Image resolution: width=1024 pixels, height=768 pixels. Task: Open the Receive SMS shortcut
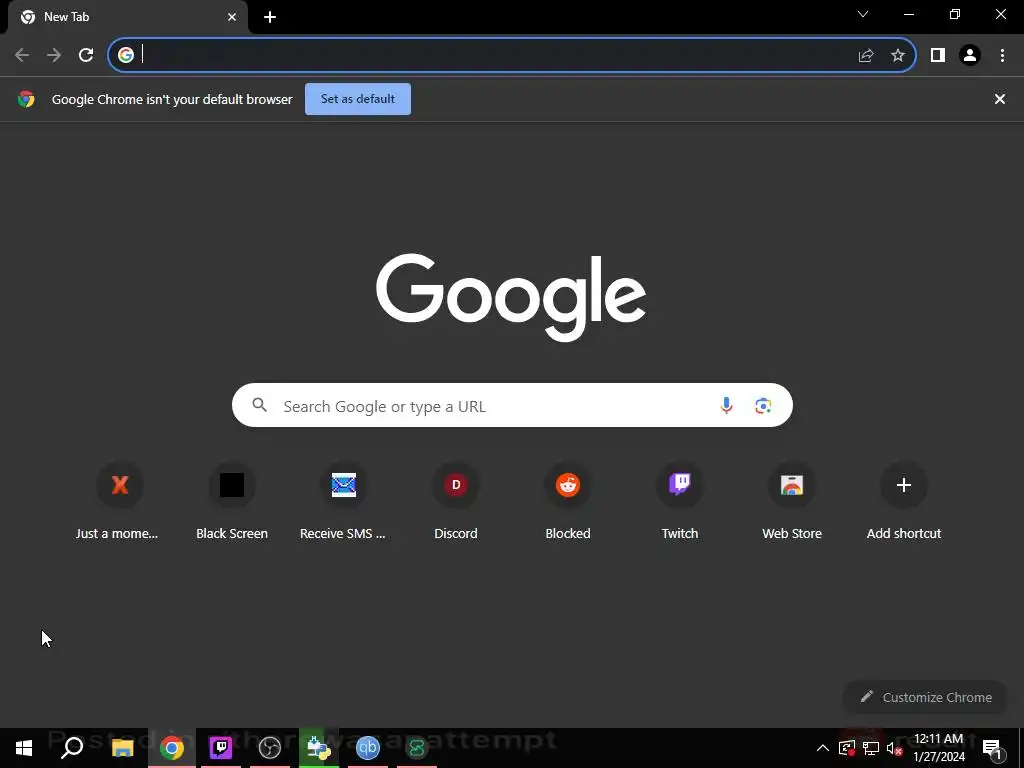[x=344, y=502]
